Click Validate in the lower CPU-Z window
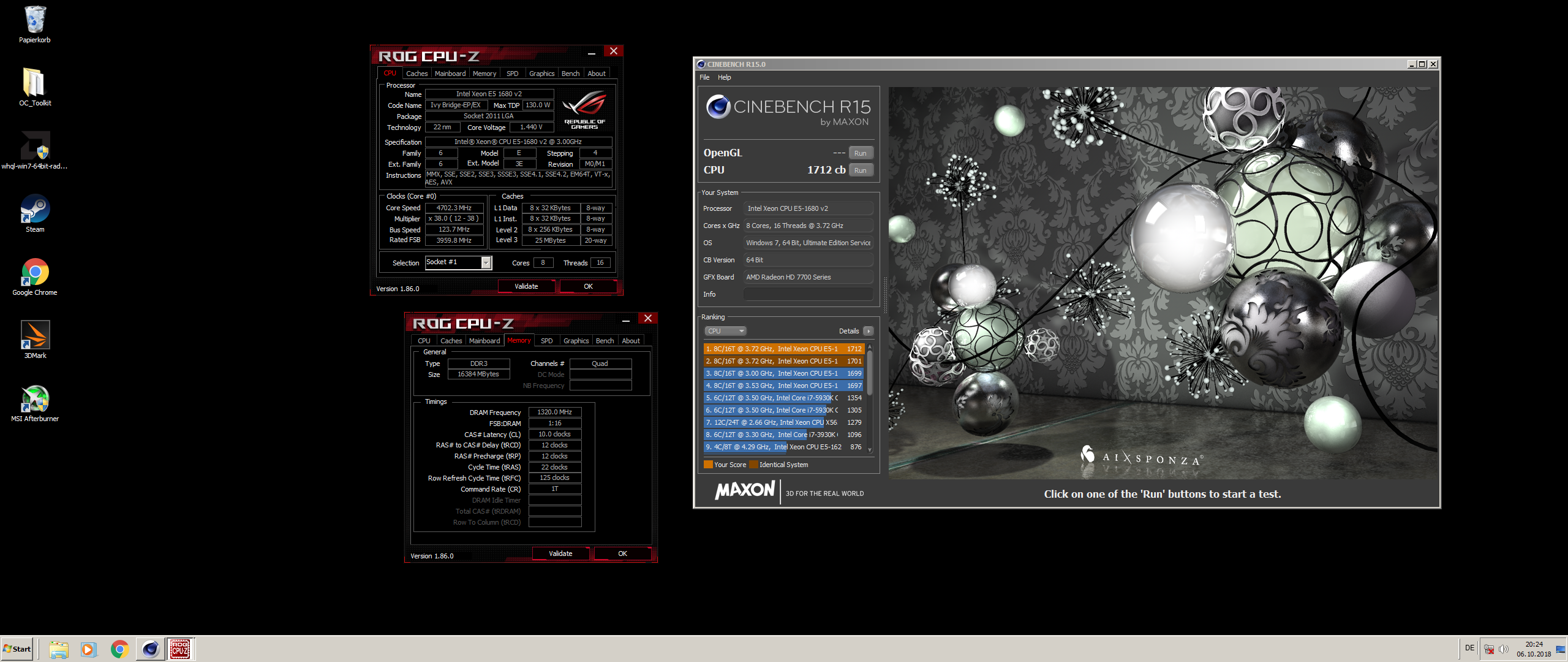 click(560, 554)
